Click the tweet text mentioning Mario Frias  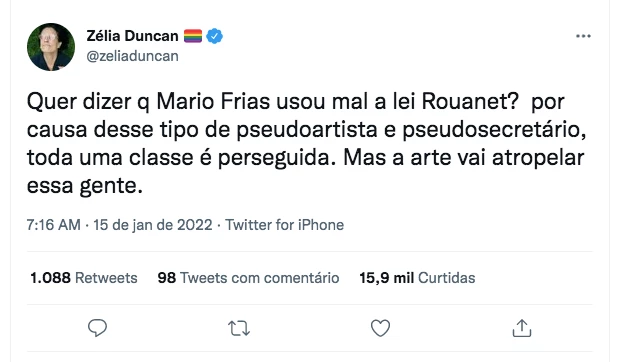click(x=307, y=143)
